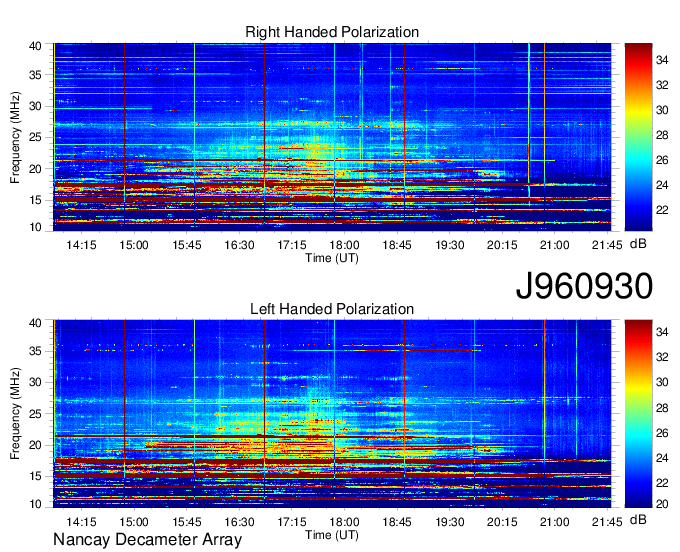Viewport: 680px width, 552px height.
Task: Click the "20" frequency tick of Left Handed plot
Action: [x=35, y=445]
